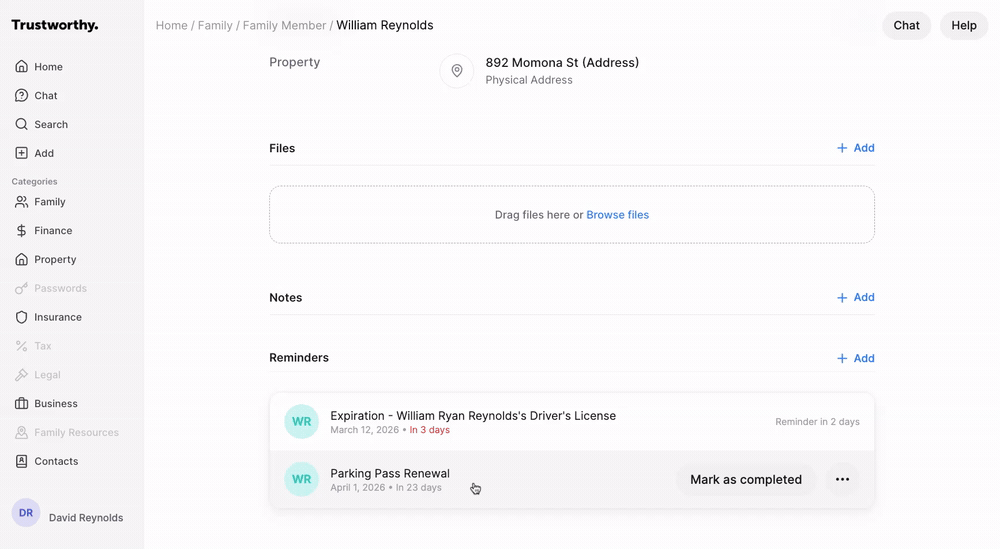
Task: Open the Driver's License expiration reminder
Action: 473,416
